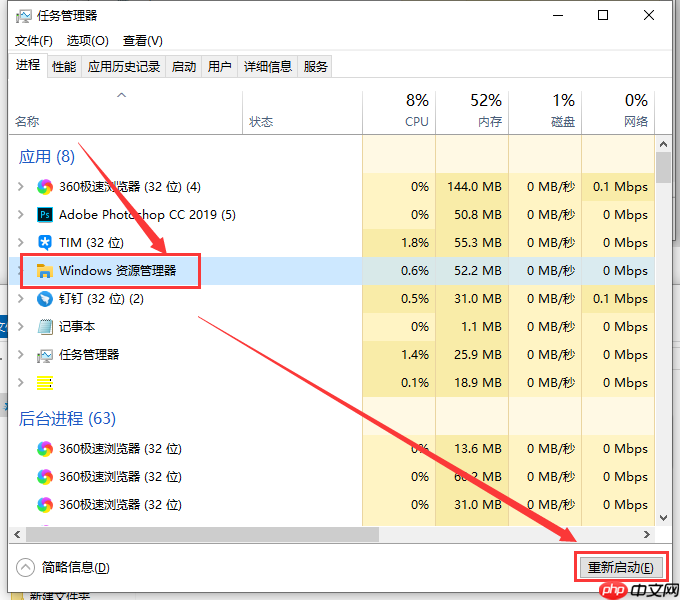Expand the unnamed yellow icon app group
The image size is (680, 600).
coord(20,383)
